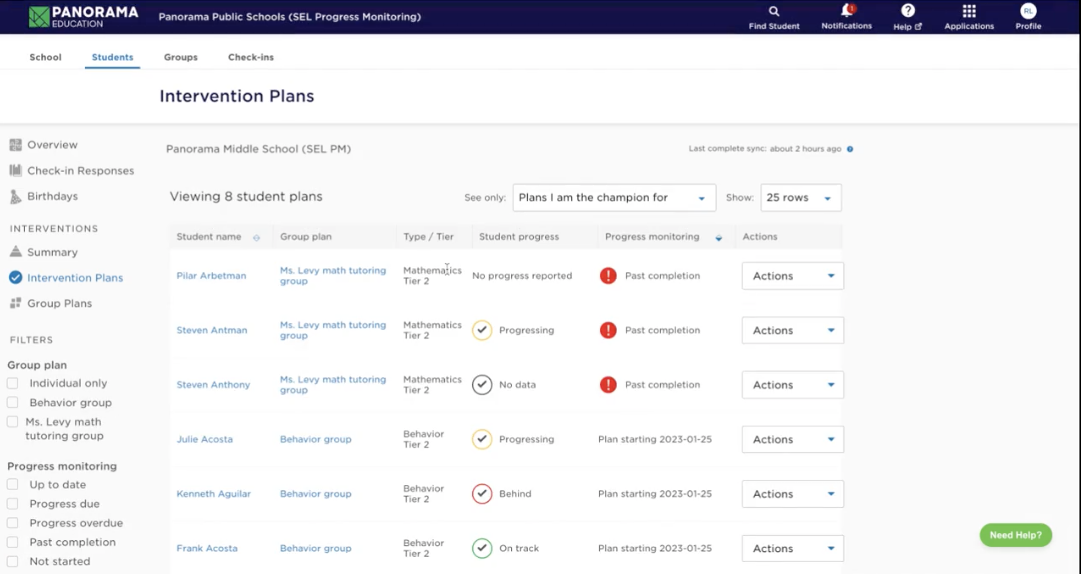
Task: Click 'Plan starting 2023-01-25' for Julie Acosta
Action: point(655,439)
